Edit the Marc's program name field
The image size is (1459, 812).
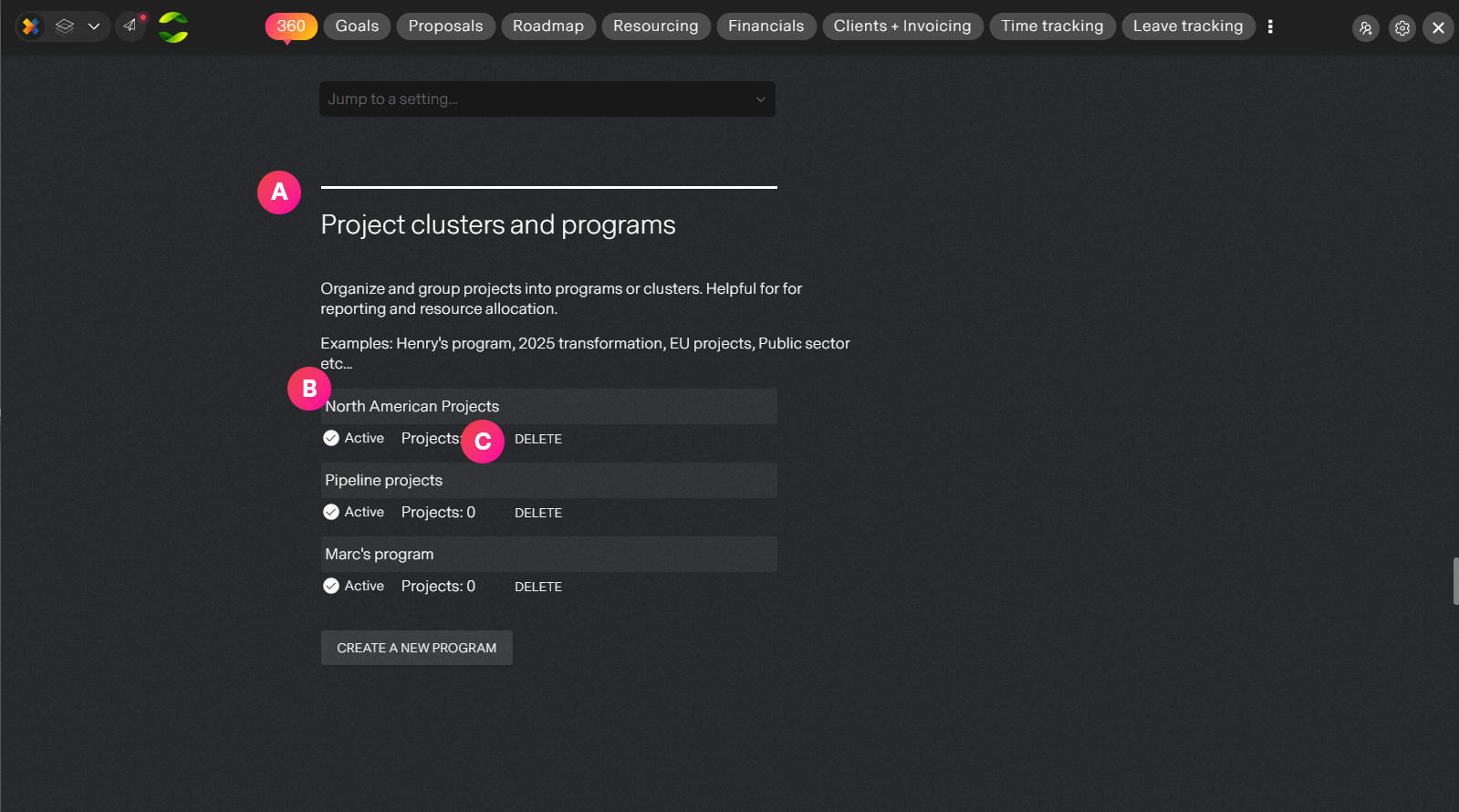pos(549,554)
